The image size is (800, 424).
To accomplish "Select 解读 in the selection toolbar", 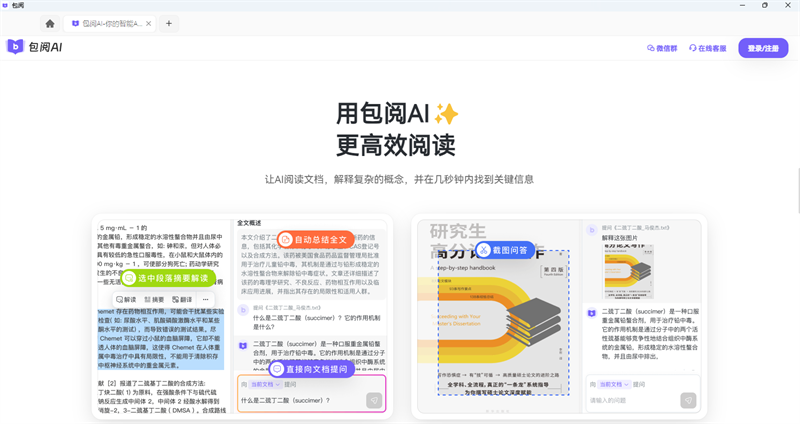I will coord(126,300).
